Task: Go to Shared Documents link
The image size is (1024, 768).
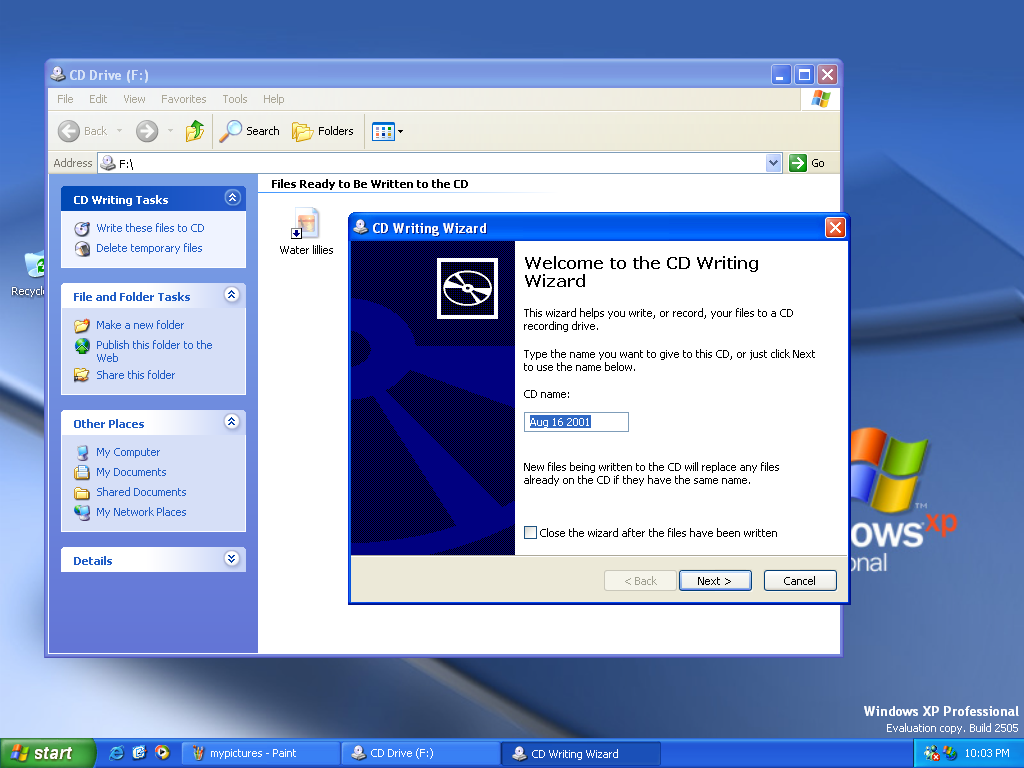Action: pyautogui.click(x=141, y=492)
